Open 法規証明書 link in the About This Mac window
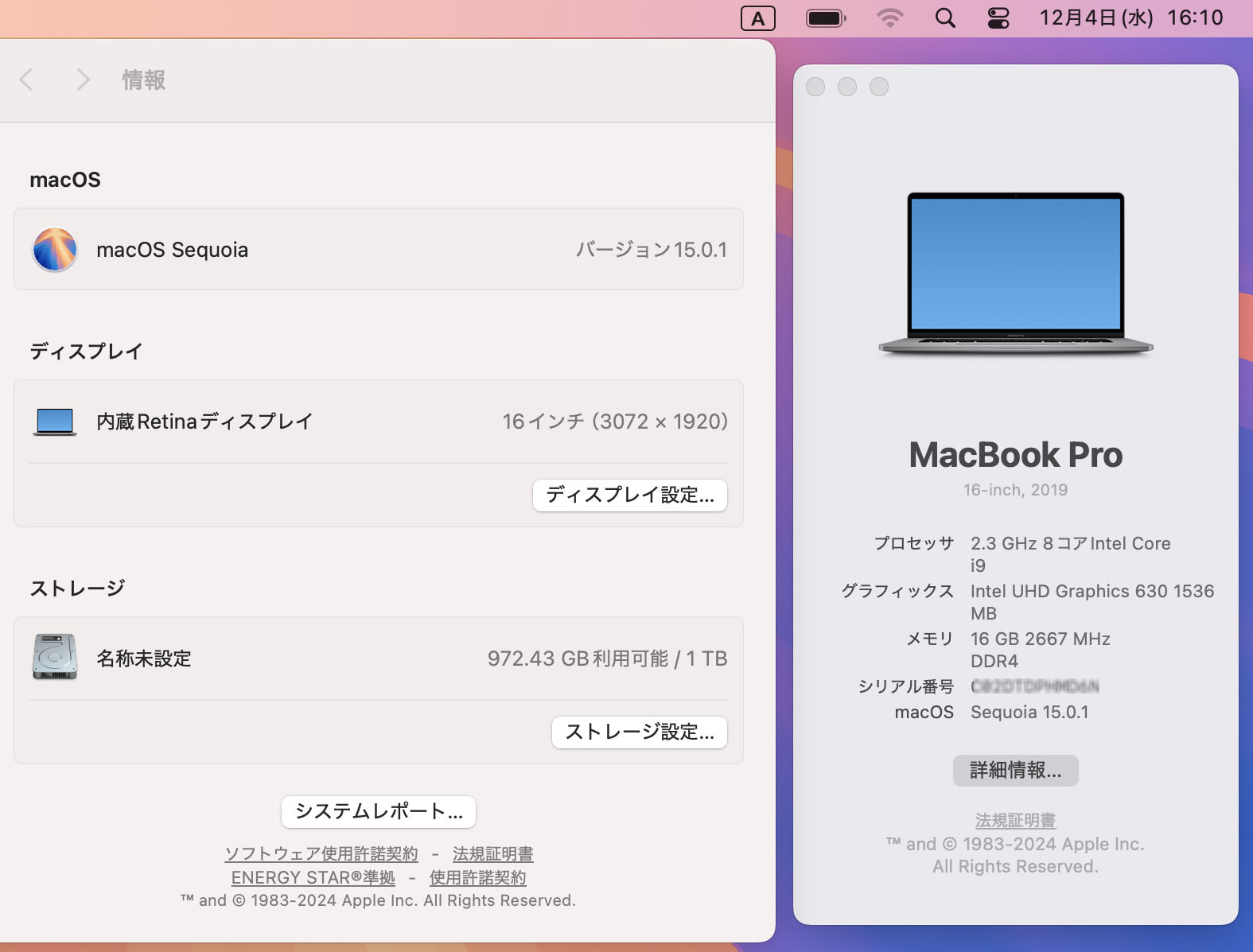Screen dimensions: 1253x952 point(1016,820)
